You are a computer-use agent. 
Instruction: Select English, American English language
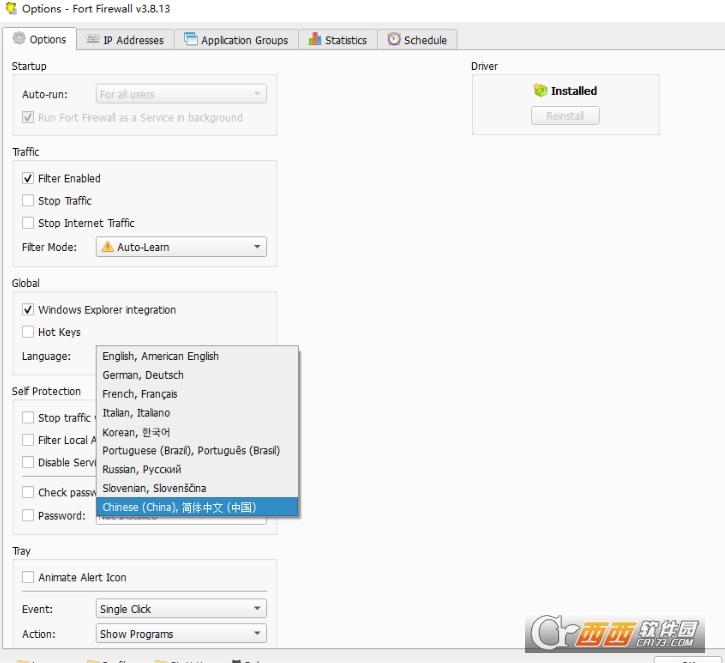pyautogui.click(x=197, y=356)
